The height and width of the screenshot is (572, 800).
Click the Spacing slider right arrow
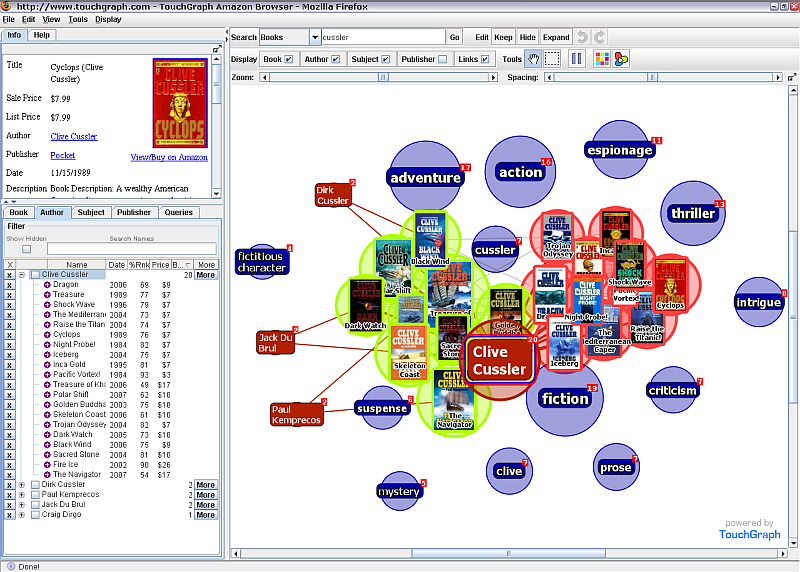778,78
